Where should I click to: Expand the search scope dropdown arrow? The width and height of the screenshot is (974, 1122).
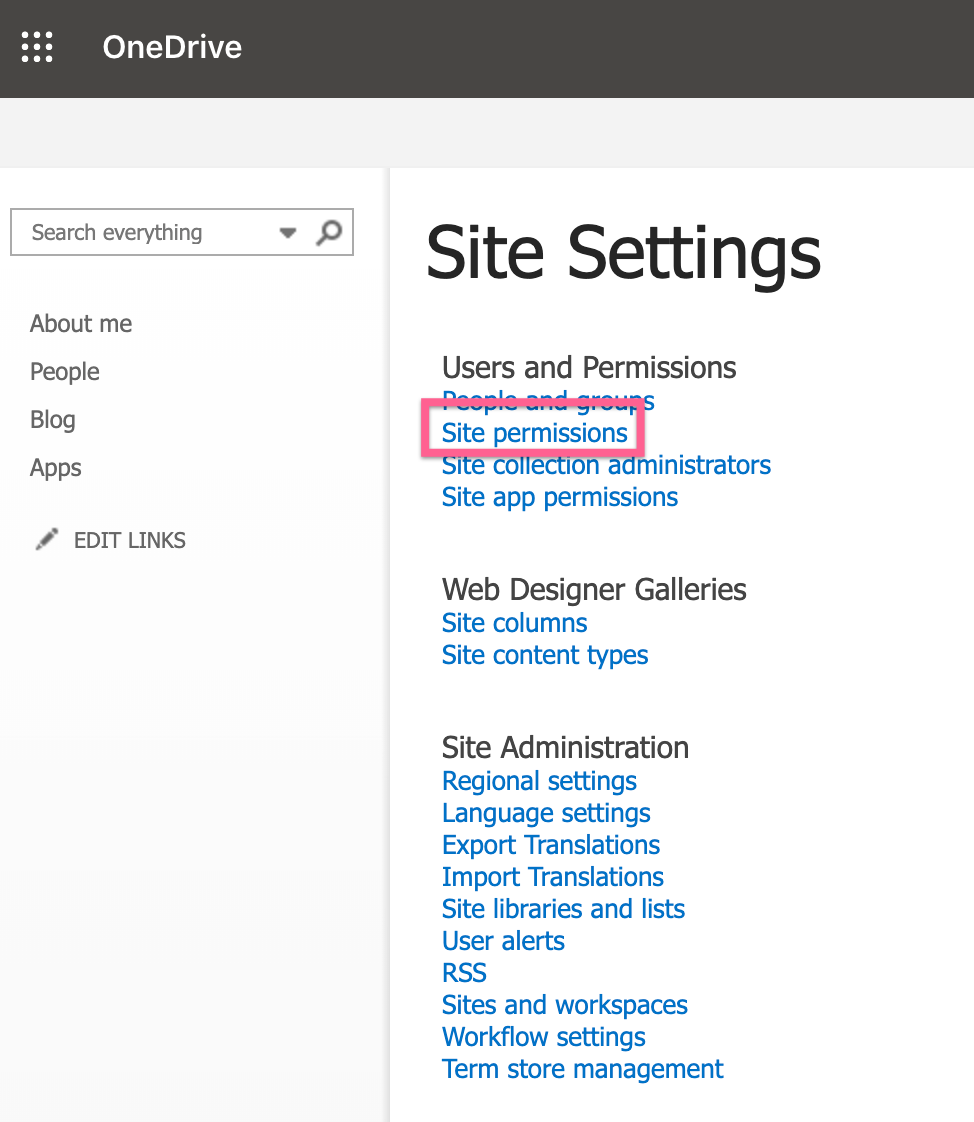288,233
